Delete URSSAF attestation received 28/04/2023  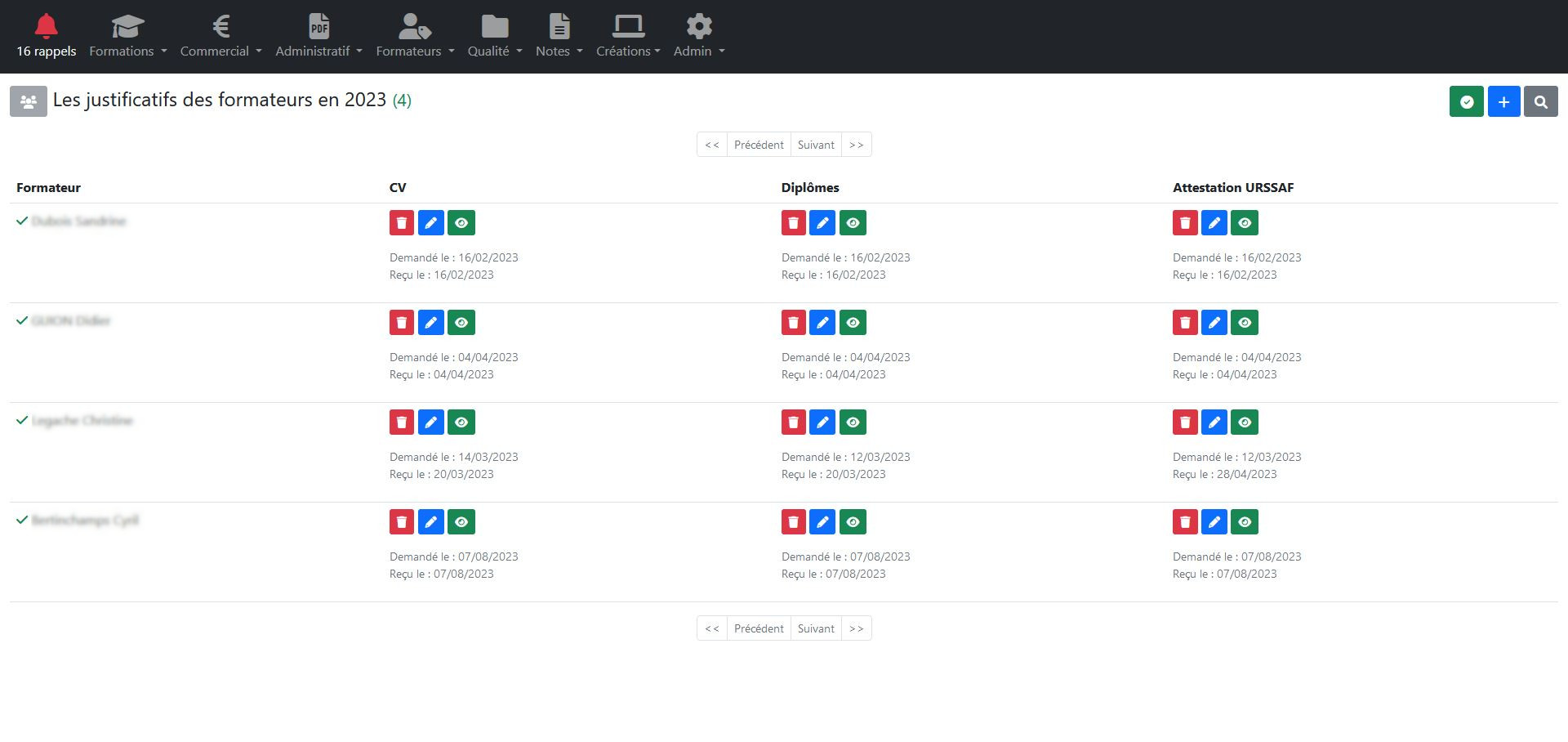(1185, 422)
